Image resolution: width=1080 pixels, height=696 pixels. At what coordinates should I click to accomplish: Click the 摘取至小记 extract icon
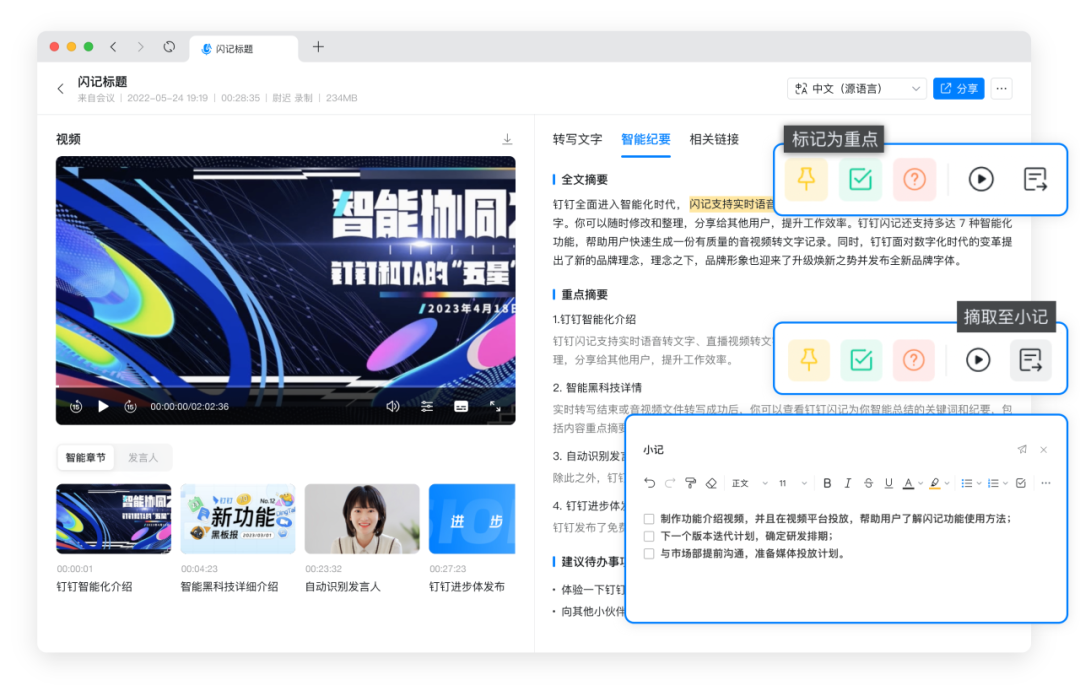[x=1030, y=360]
